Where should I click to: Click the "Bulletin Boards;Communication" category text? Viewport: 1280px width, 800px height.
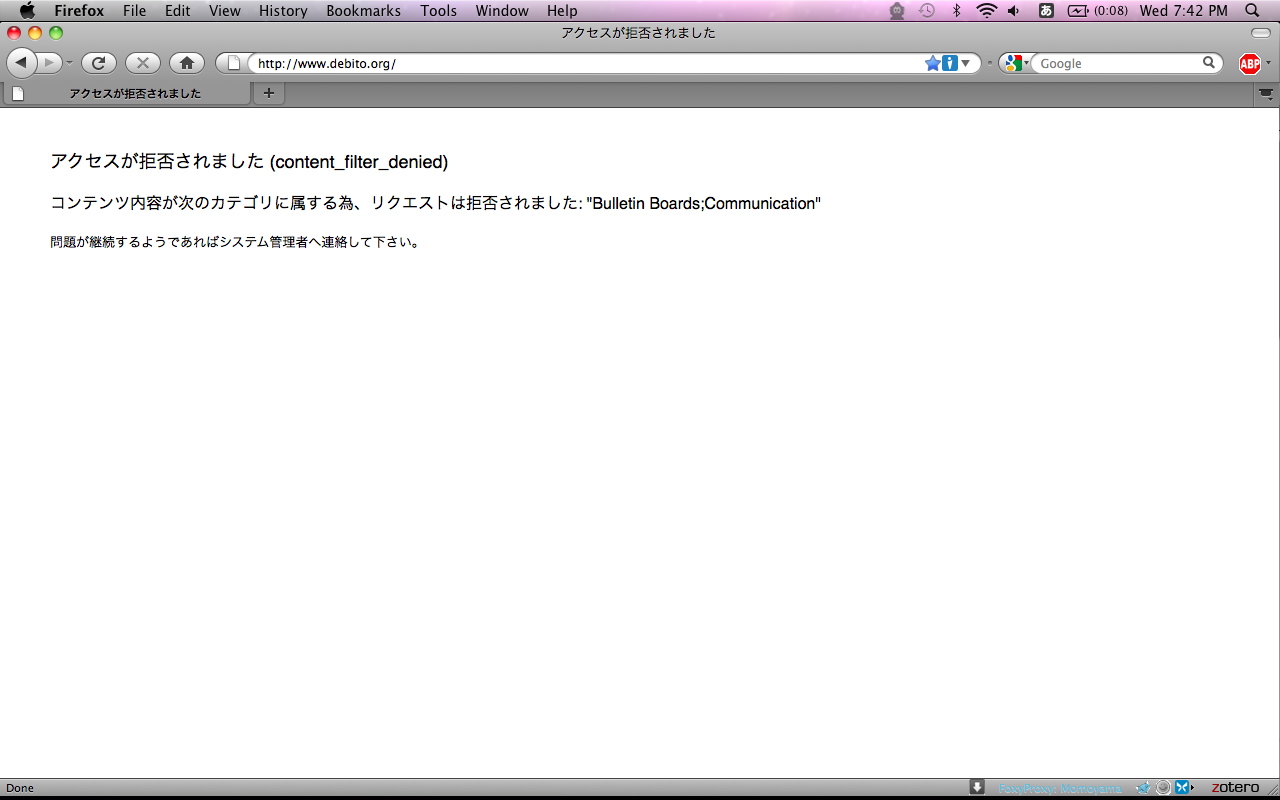click(704, 203)
